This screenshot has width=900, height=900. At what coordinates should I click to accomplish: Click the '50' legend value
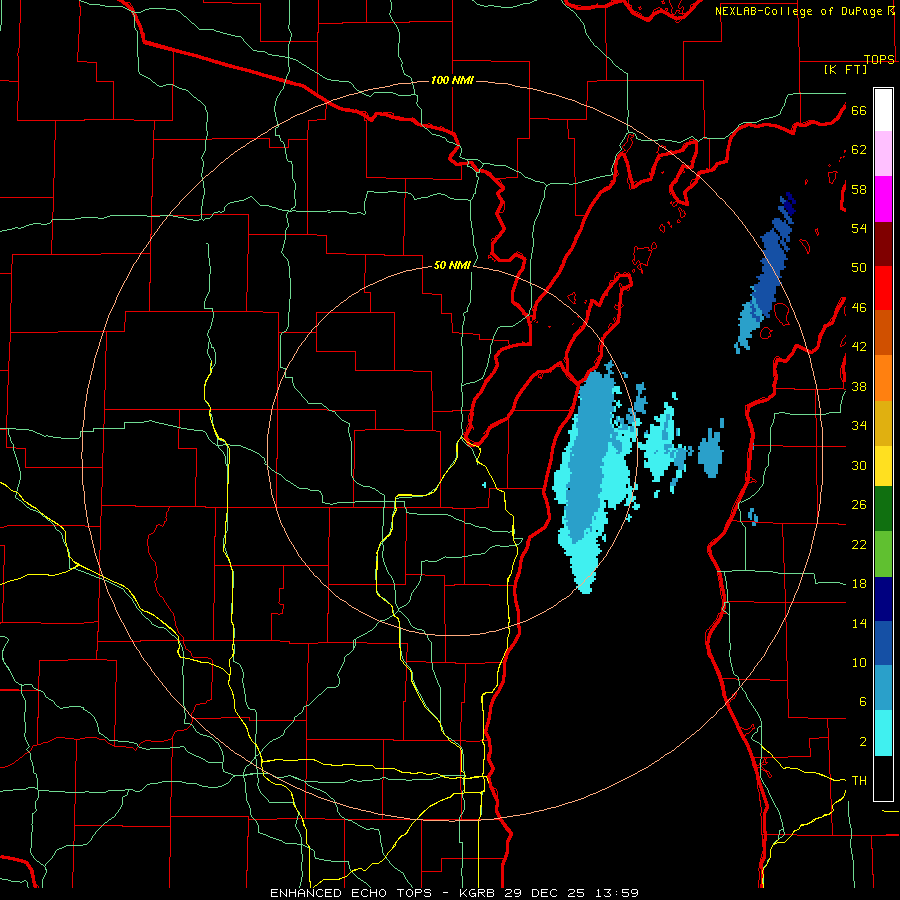point(859,268)
